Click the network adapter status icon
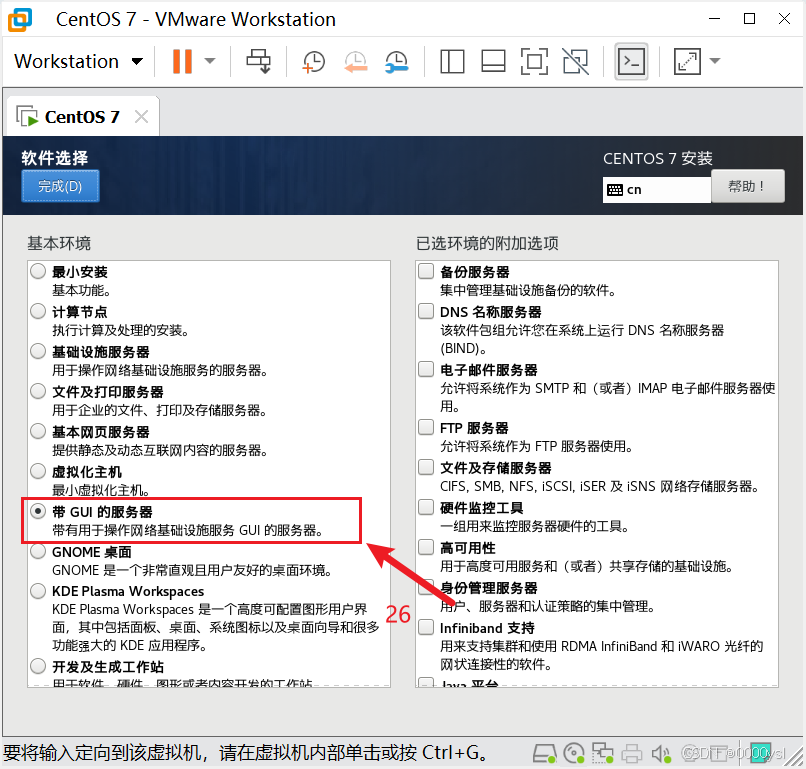 (x=602, y=754)
